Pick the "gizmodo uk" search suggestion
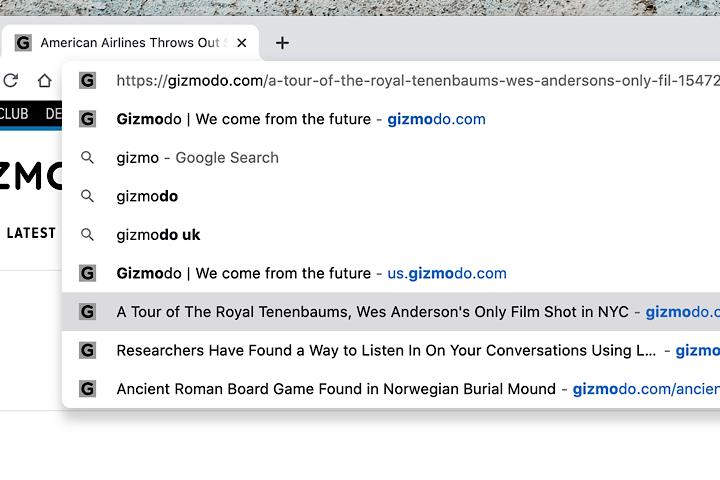Viewport: 720px width, 480px height. (x=158, y=235)
